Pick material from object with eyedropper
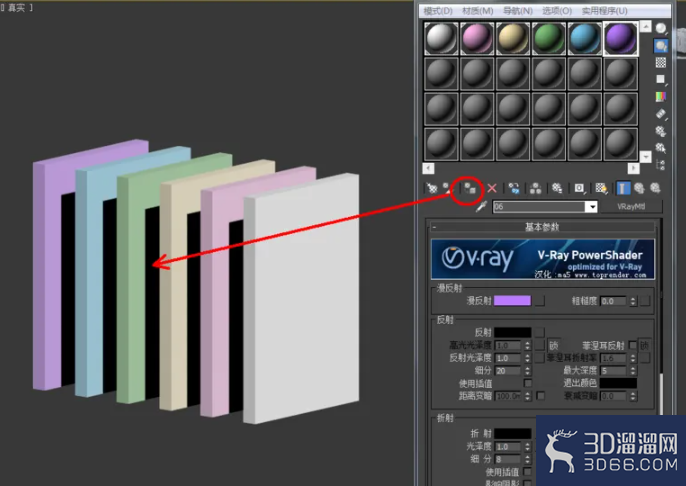The height and width of the screenshot is (486, 686). pyautogui.click(x=481, y=206)
